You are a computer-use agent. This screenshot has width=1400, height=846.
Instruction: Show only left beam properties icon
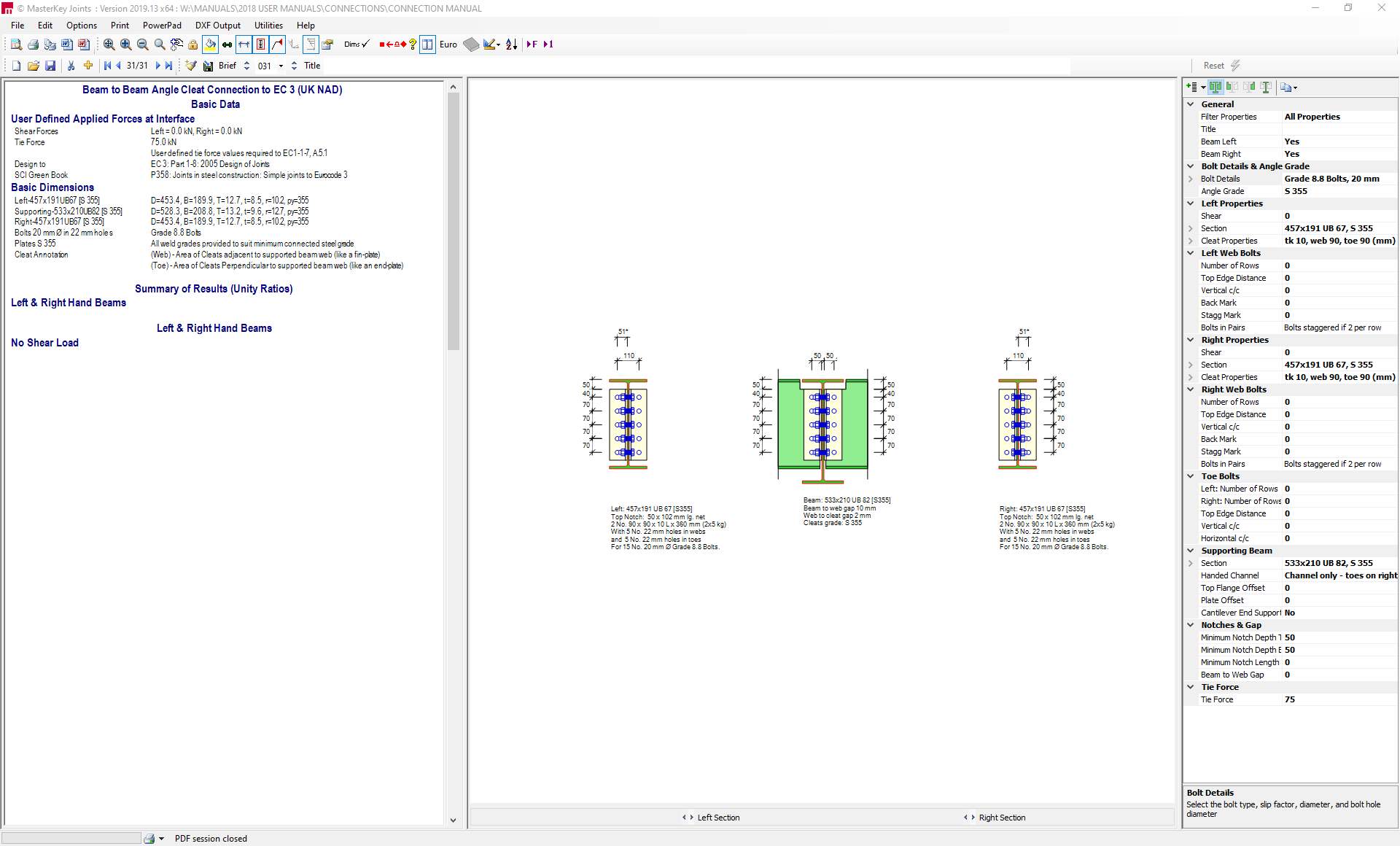pos(1232,88)
